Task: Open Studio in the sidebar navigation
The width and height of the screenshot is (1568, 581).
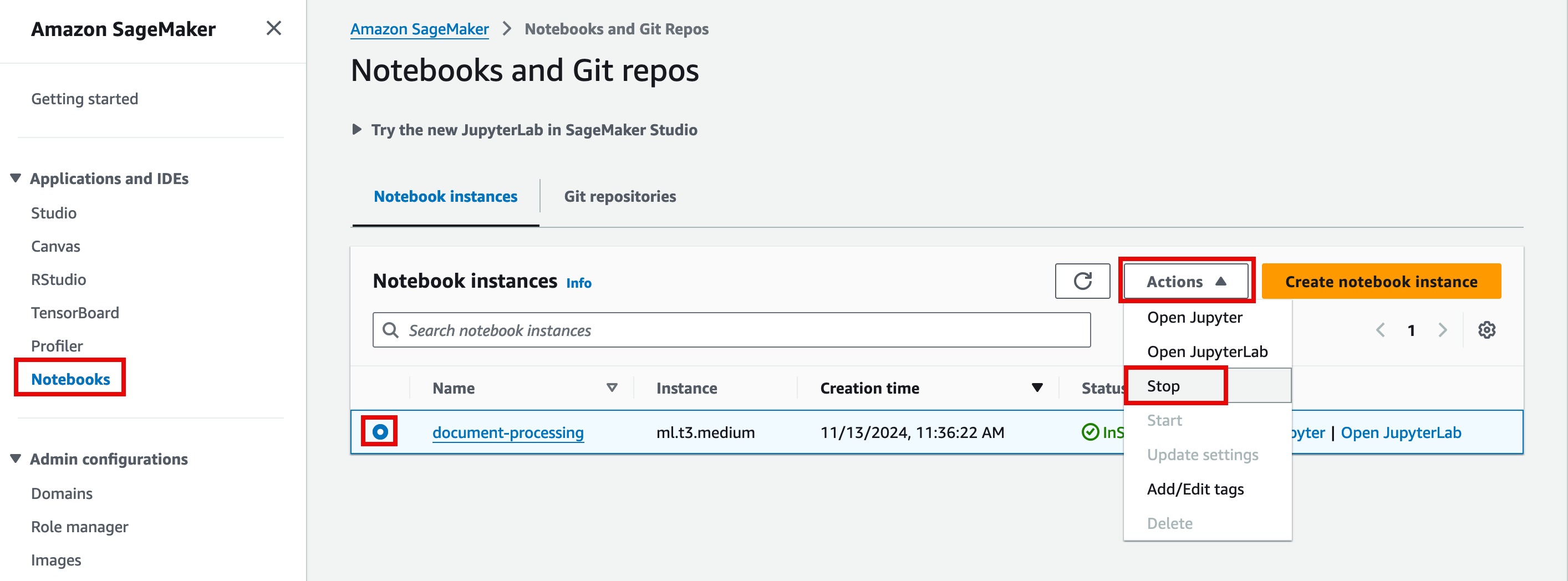Action: pyautogui.click(x=54, y=213)
